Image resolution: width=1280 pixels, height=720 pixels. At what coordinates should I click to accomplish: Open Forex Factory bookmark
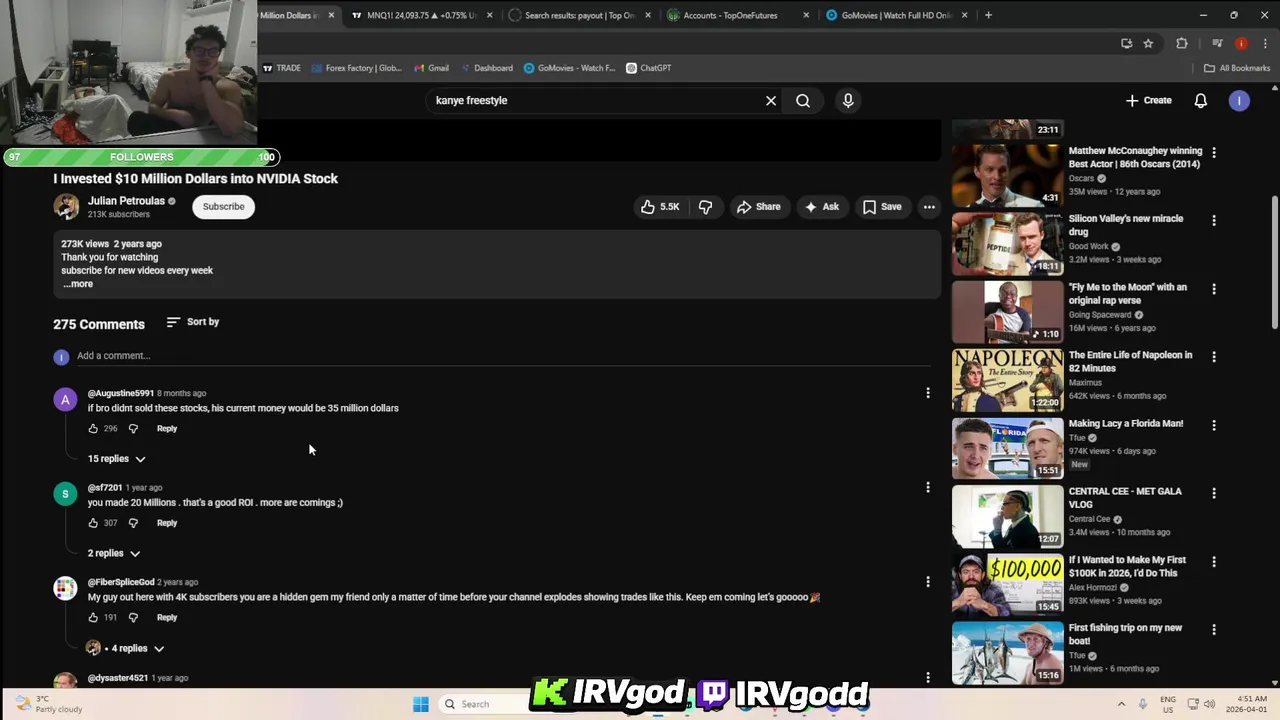tap(356, 68)
